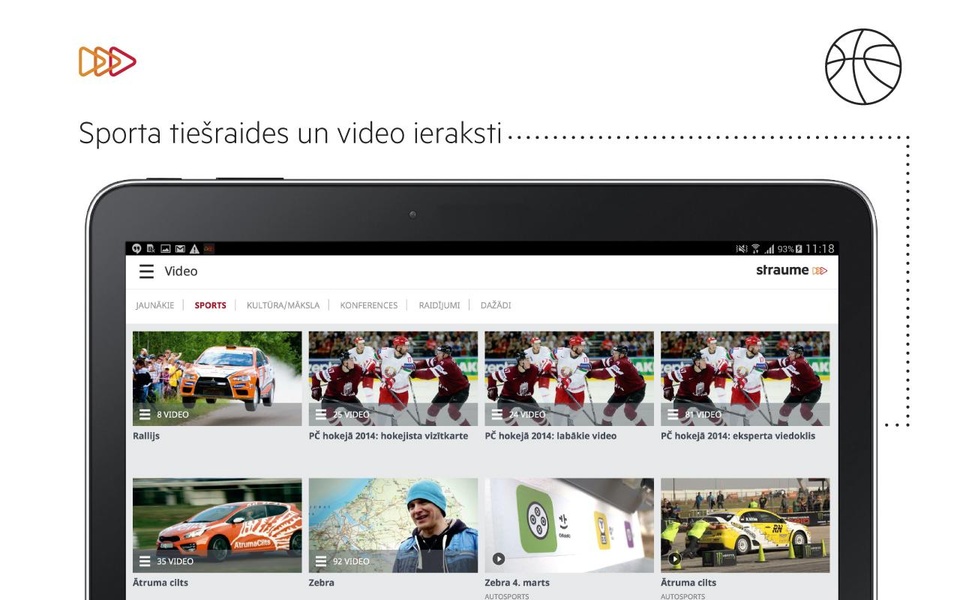
Task: Select the orange Kia thumbnail with 35 VIDEO
Action: [217, 525]
